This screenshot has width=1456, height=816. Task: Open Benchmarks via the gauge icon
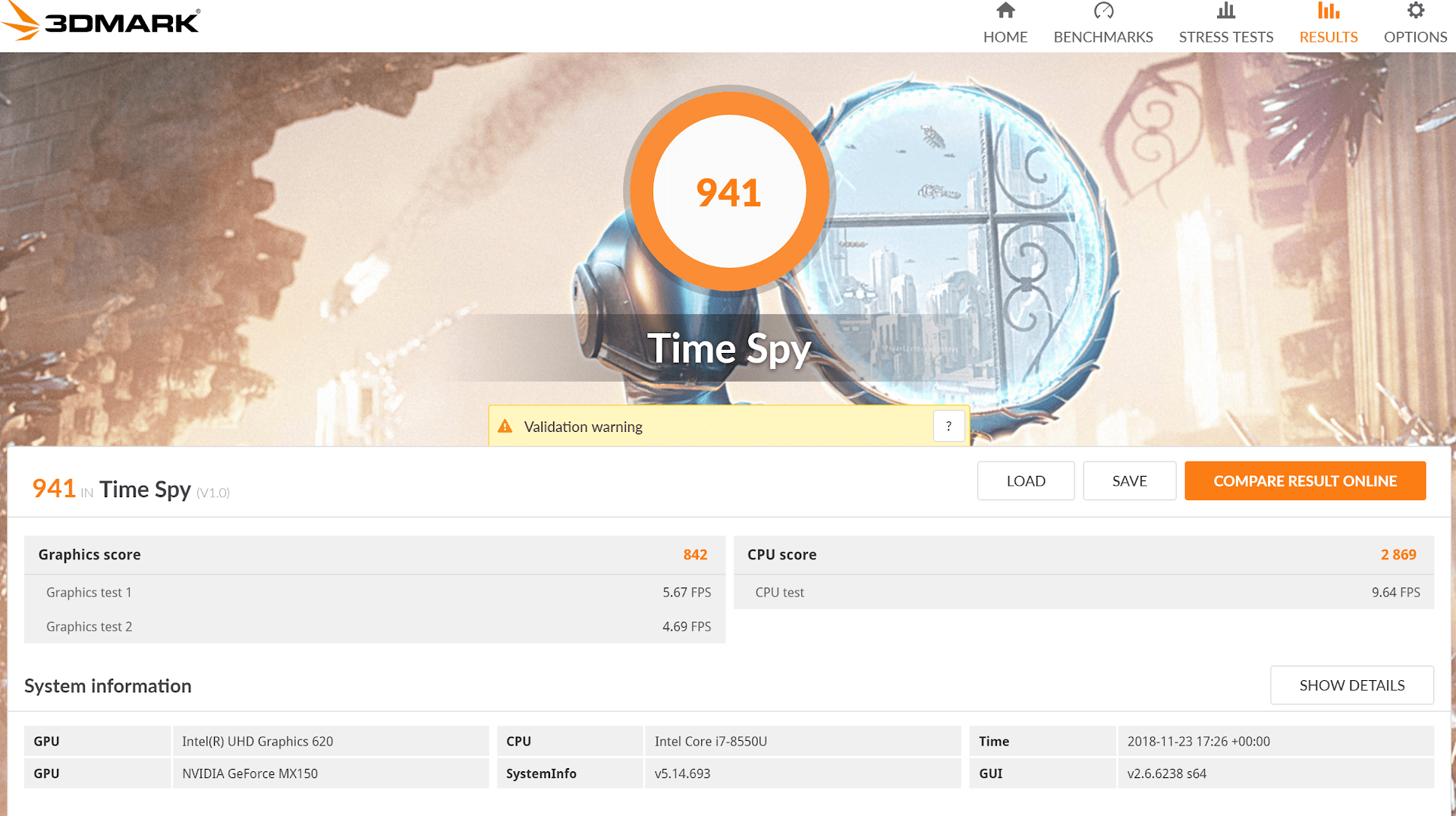(x=1103, y=11)
